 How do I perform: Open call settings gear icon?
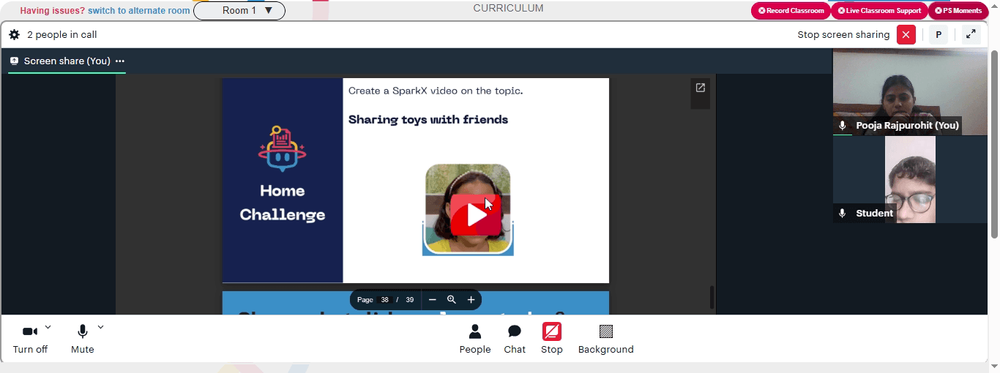pos(14,35)
